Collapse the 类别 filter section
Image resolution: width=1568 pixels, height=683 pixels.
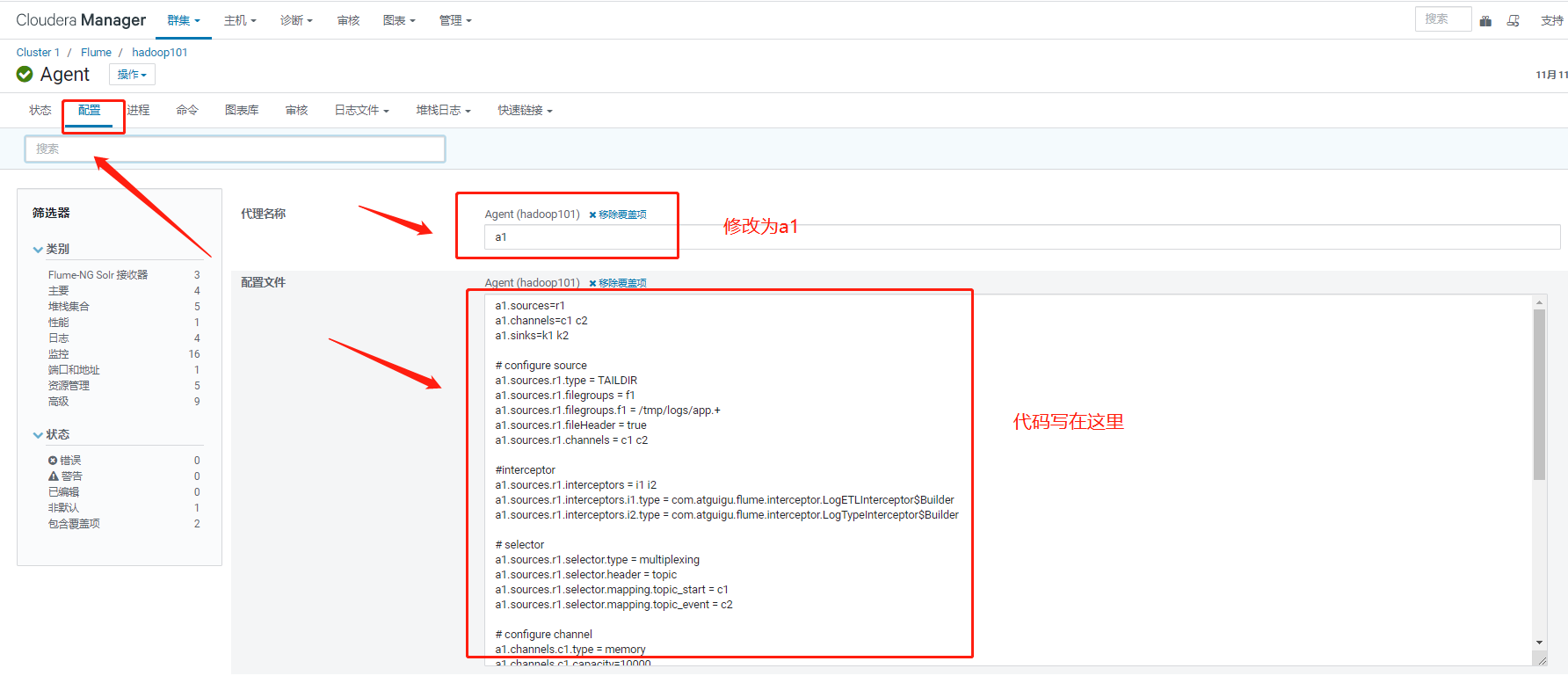point(51,250)
